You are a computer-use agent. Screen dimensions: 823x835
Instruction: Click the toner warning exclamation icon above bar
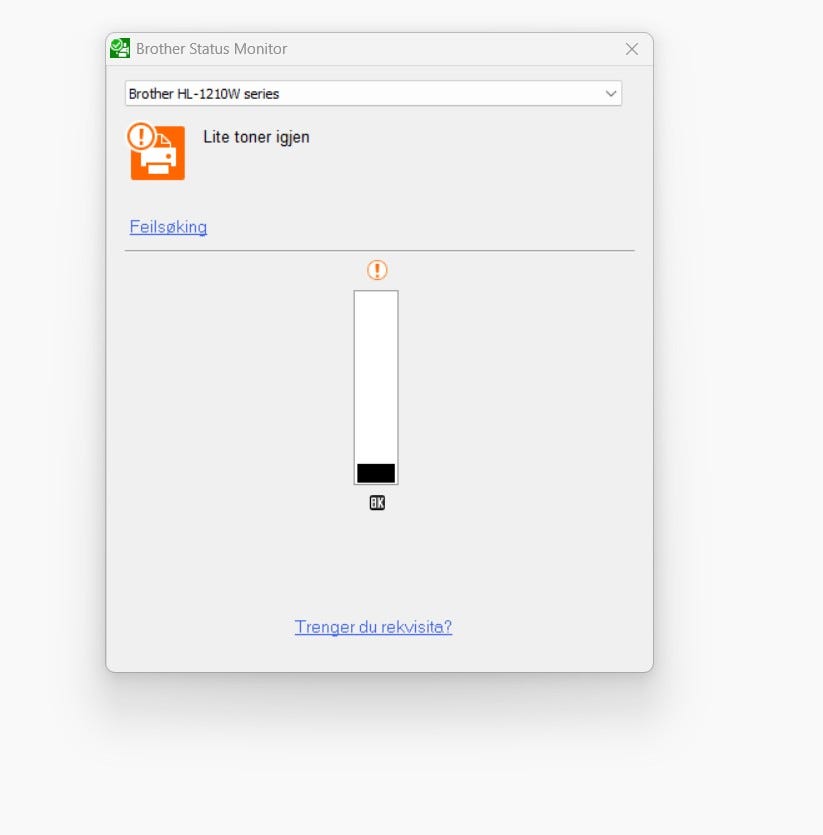(377, 270)
